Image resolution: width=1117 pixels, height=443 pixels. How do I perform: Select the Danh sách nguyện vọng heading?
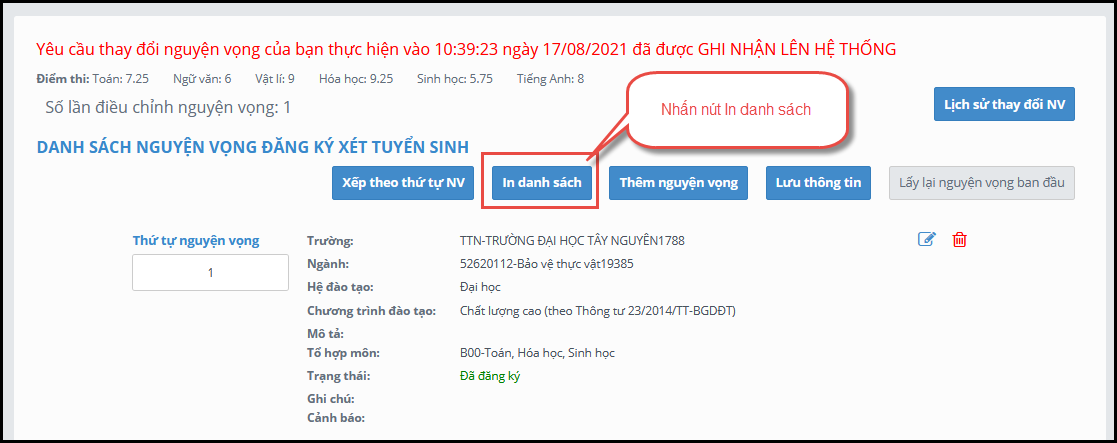[253, 147]
